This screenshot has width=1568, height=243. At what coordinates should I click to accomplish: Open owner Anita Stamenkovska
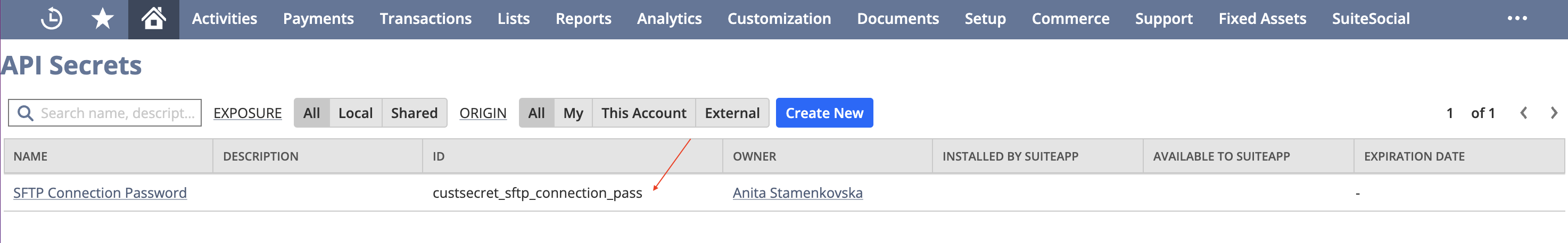(797, 192)
